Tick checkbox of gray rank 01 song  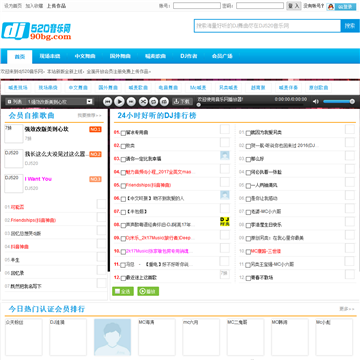(248, 133)
